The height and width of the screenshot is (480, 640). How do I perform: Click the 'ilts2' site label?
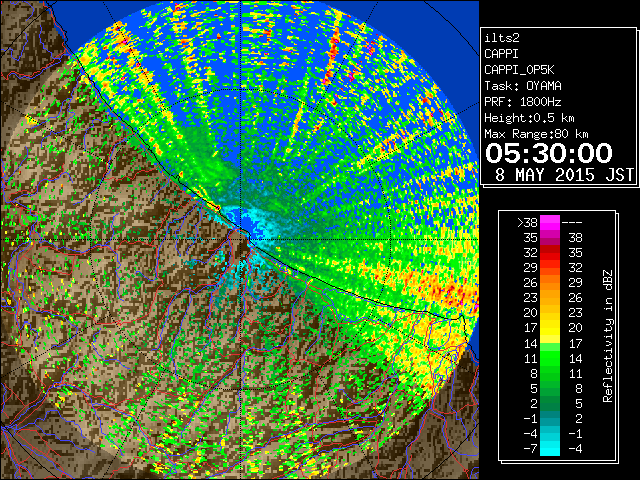point(502,38)
